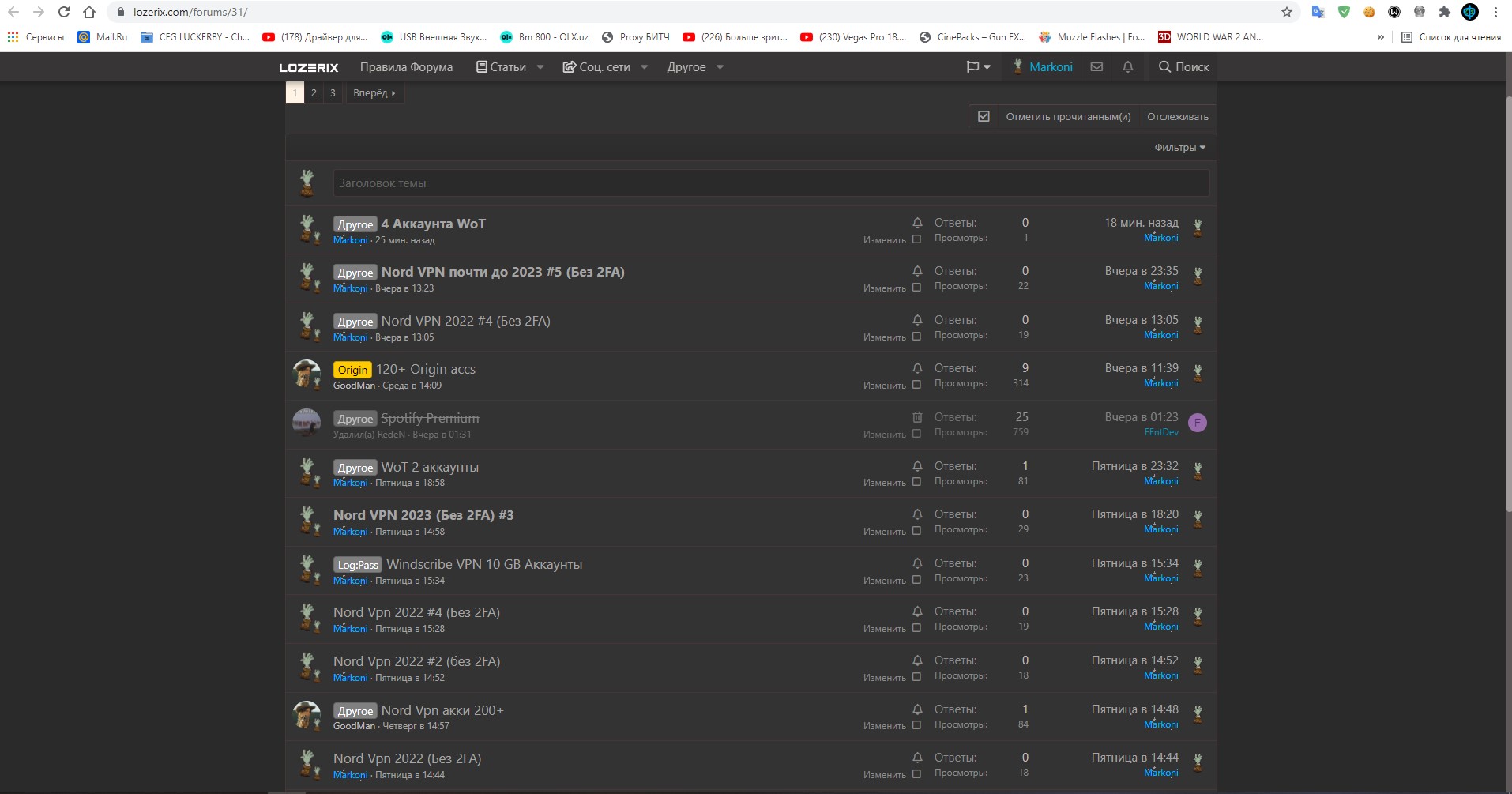The height and width of the screenshot is (794, 1512).
Task: Tick the checkbox for 4 Аккаунта WoT
Action: 916,239
